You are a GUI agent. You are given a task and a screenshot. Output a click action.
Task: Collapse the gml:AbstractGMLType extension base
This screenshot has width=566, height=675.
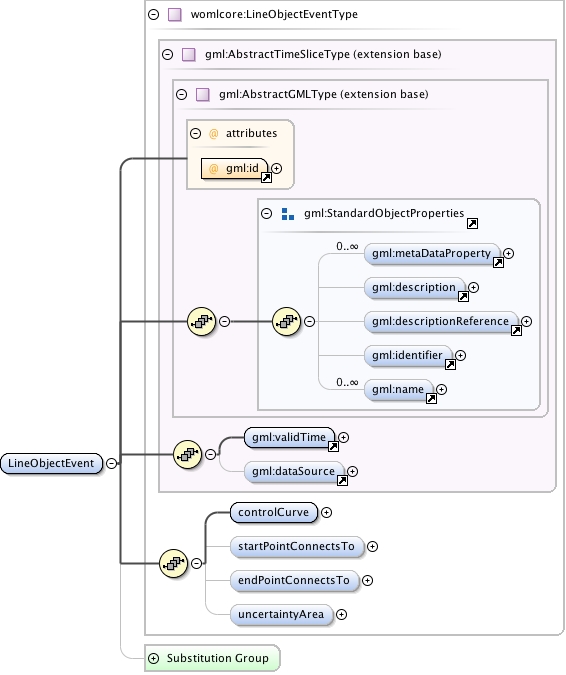(182, 94)
